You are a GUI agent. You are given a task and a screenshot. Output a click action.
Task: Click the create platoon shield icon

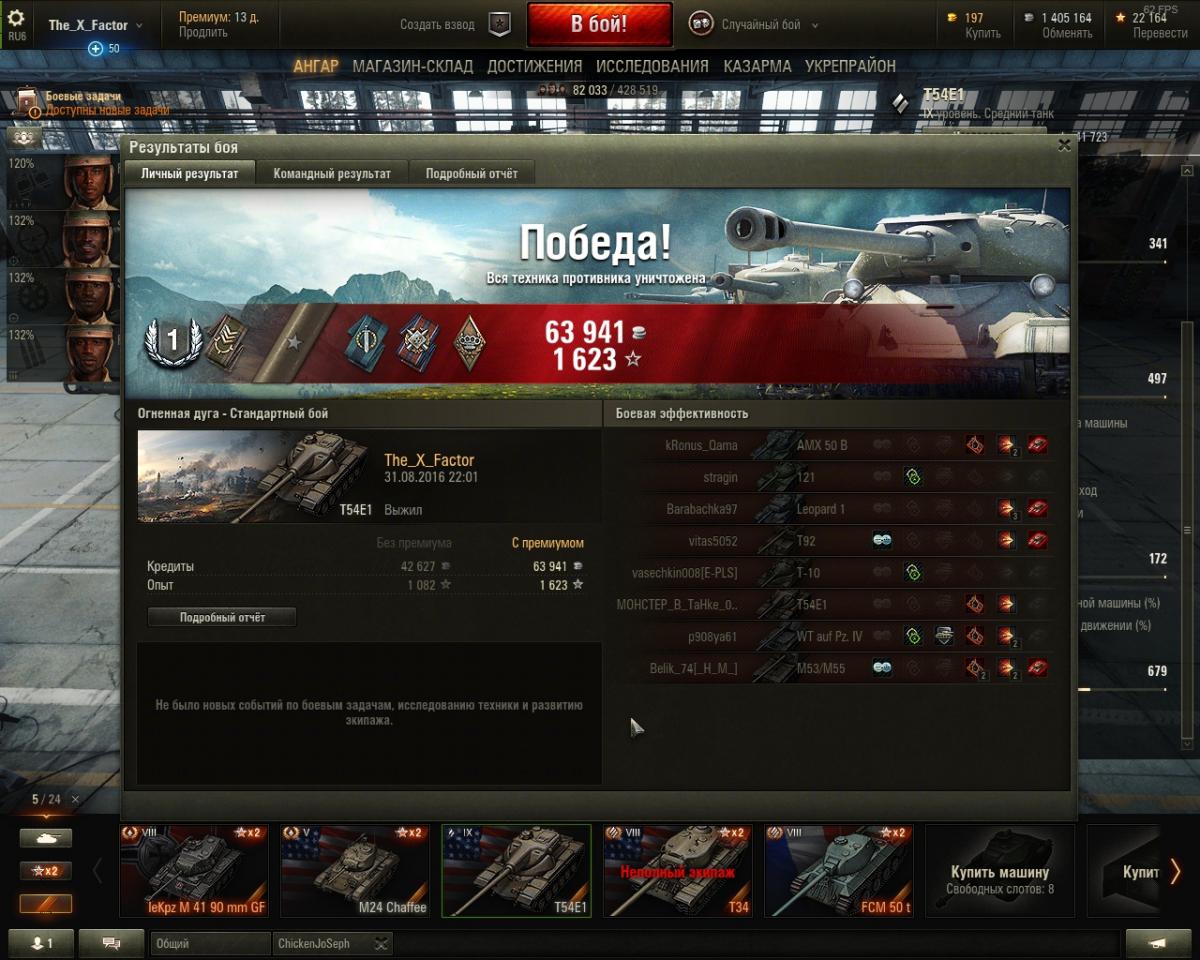point(500,24)
